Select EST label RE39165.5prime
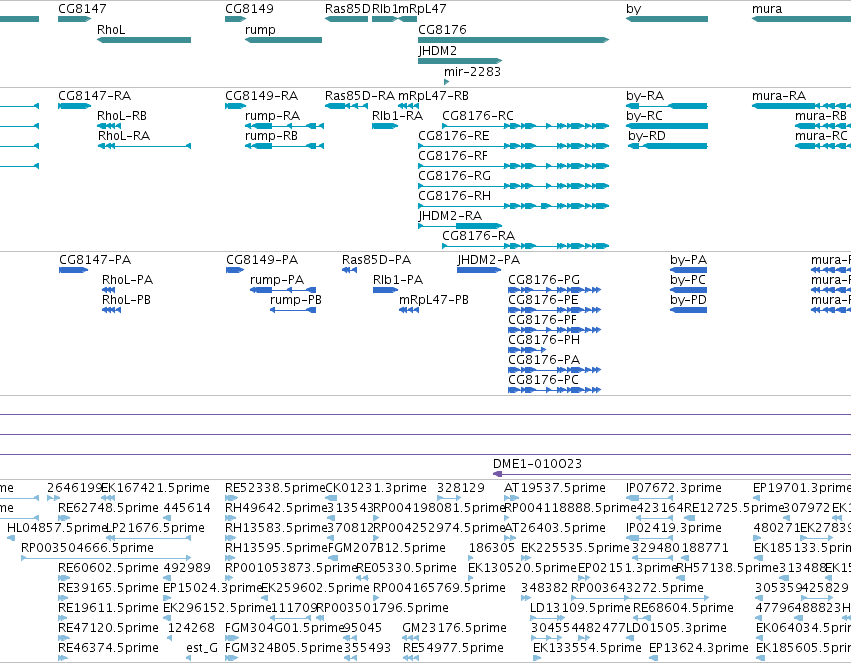Viewport: 851px width, 663px height. tap(108, 588)
